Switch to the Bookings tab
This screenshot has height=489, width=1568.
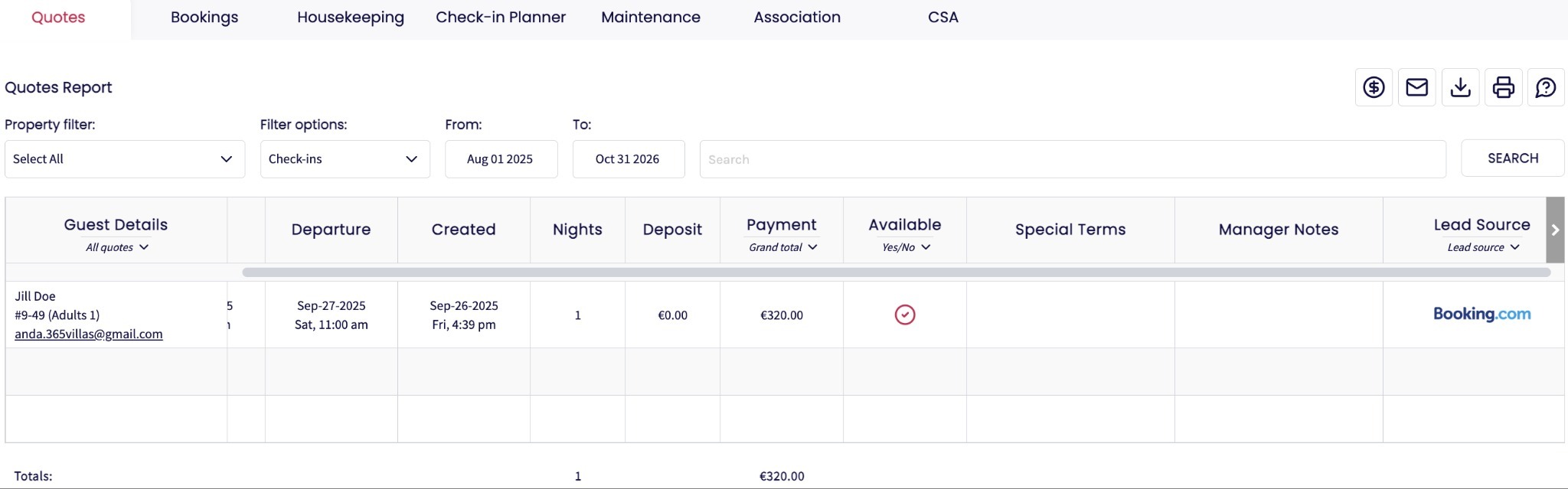(204, 18)
